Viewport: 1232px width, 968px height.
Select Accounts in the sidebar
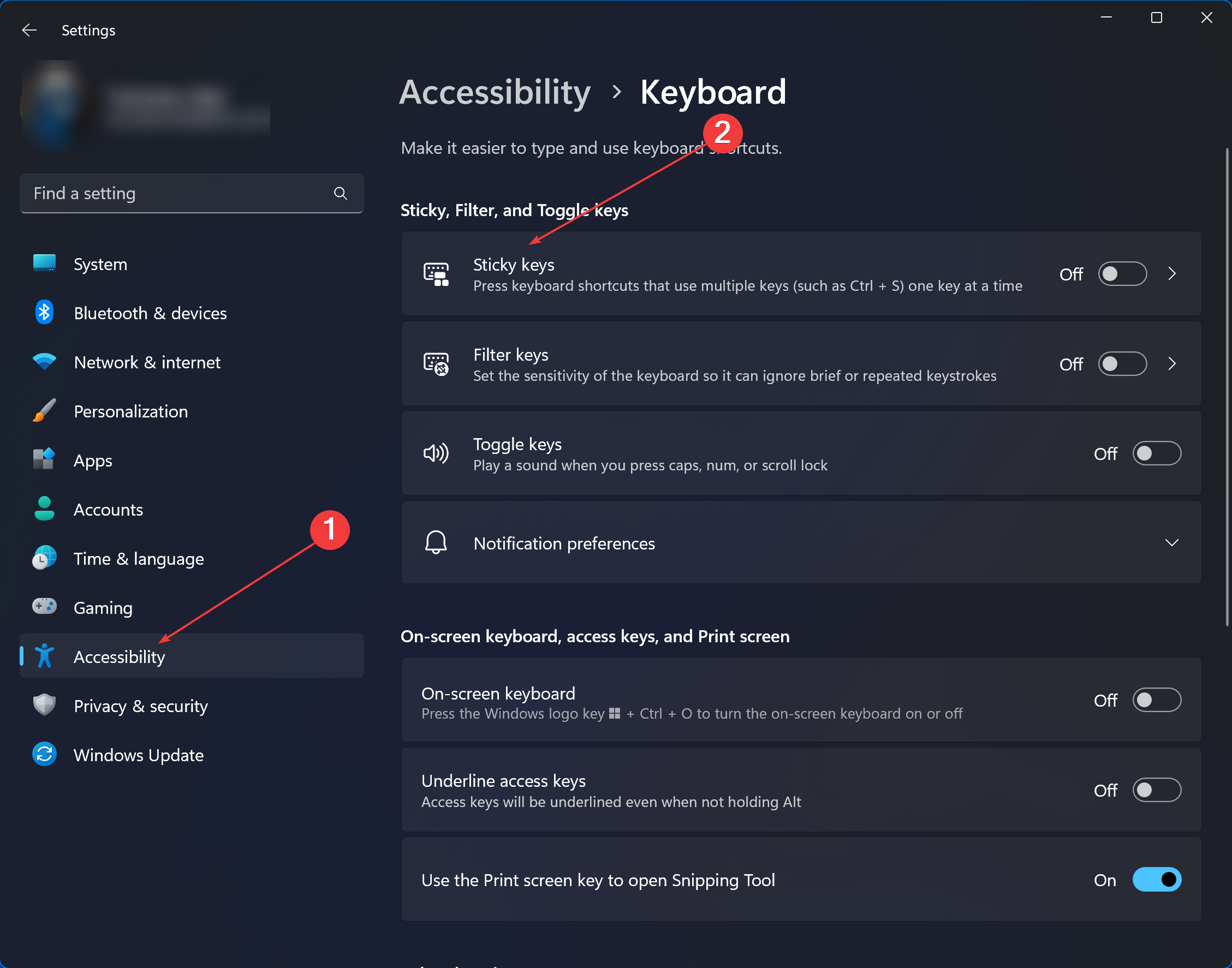pos(108,510)
